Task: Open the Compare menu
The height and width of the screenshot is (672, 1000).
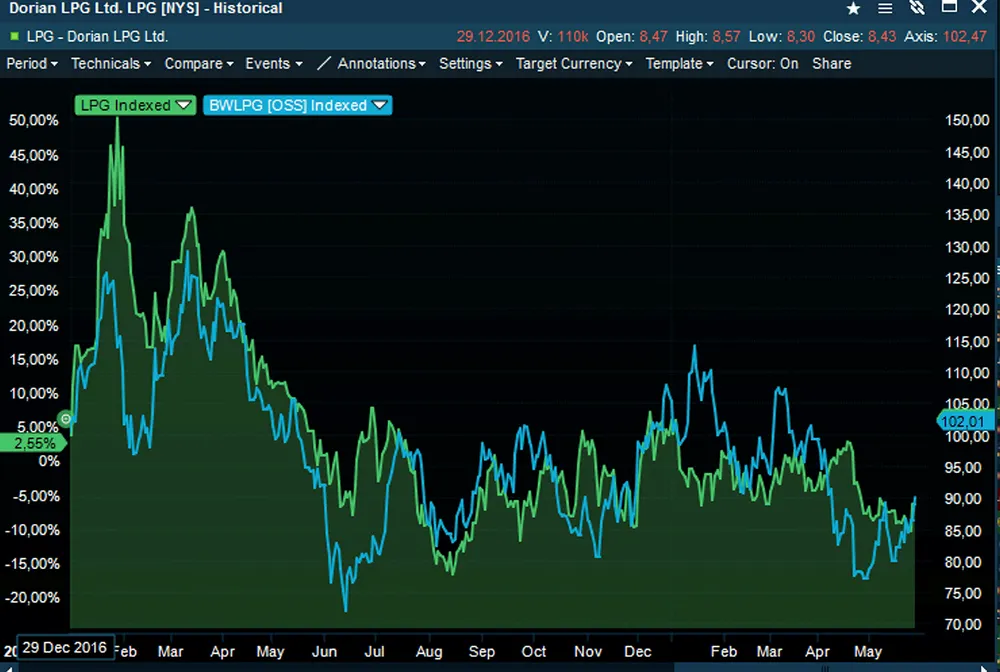Action: (x=198, y=63)
